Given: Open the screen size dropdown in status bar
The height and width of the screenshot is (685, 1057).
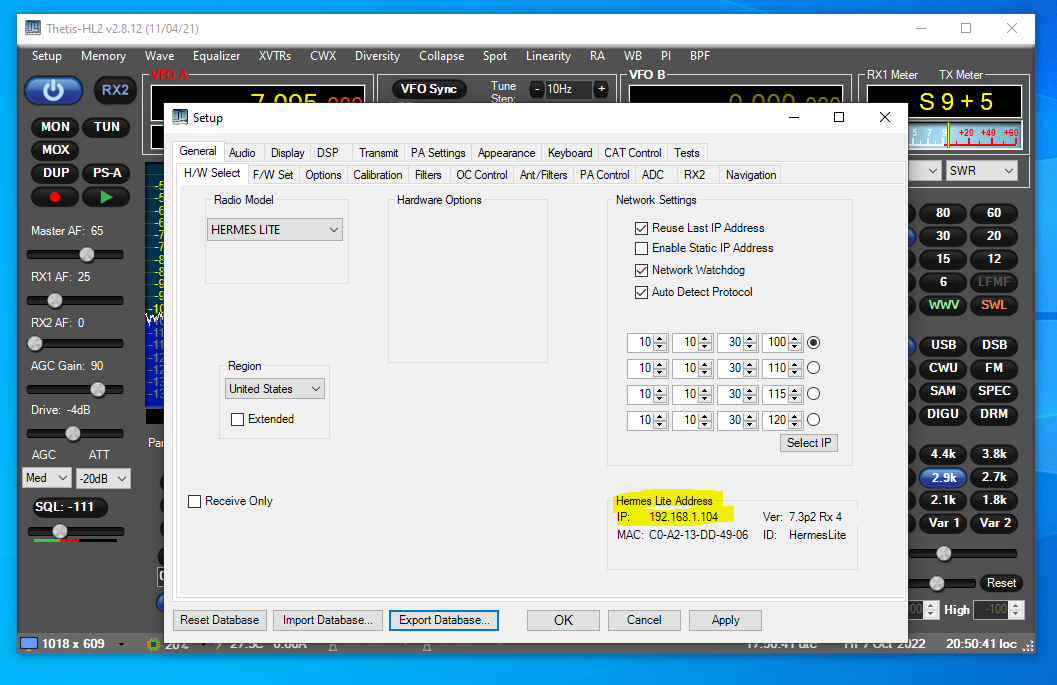Looking at the screenshot, I should coord(121,645).
